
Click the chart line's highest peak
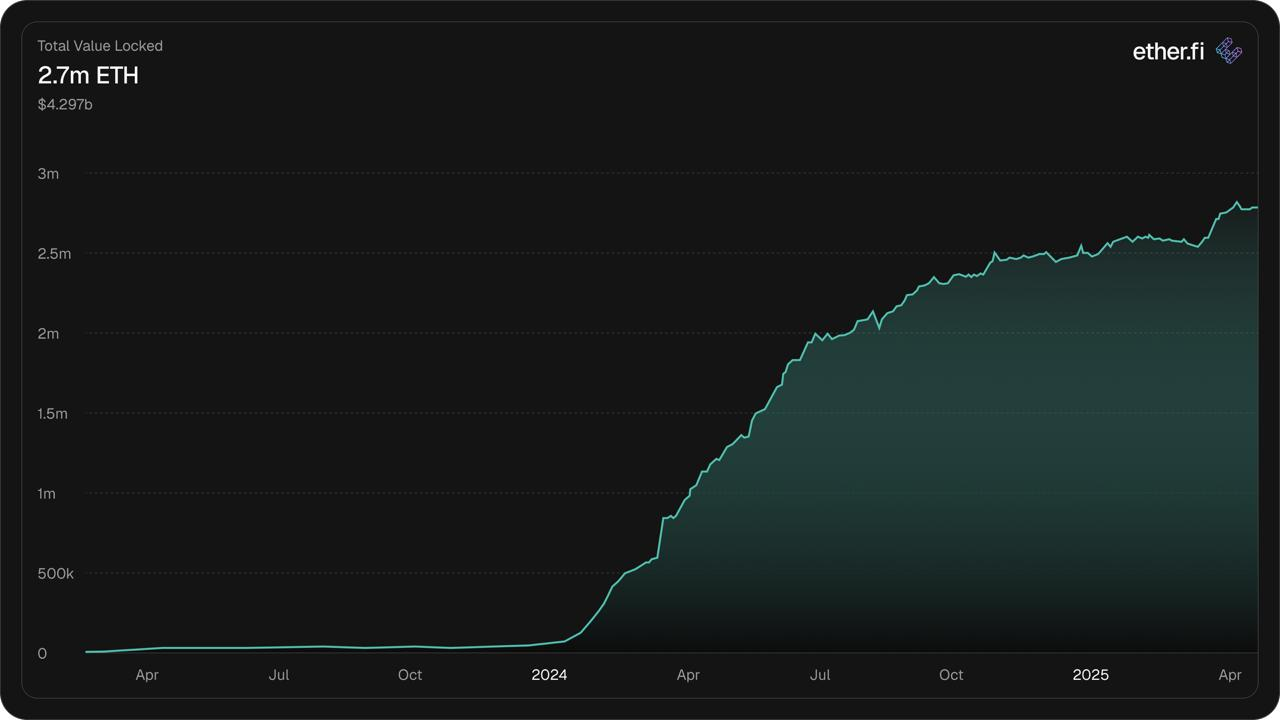[x=1237, y=202]
